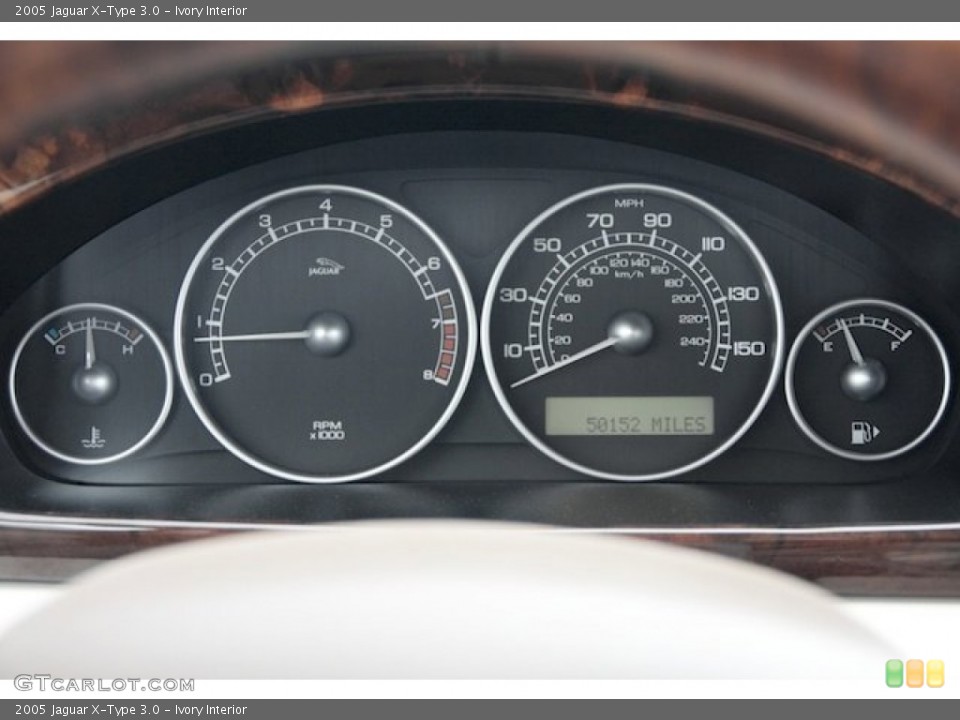The height and width of the screenshot is (720, 960).
Task: Click the 150 mark on the speedometer
Action: click(749, 348)
